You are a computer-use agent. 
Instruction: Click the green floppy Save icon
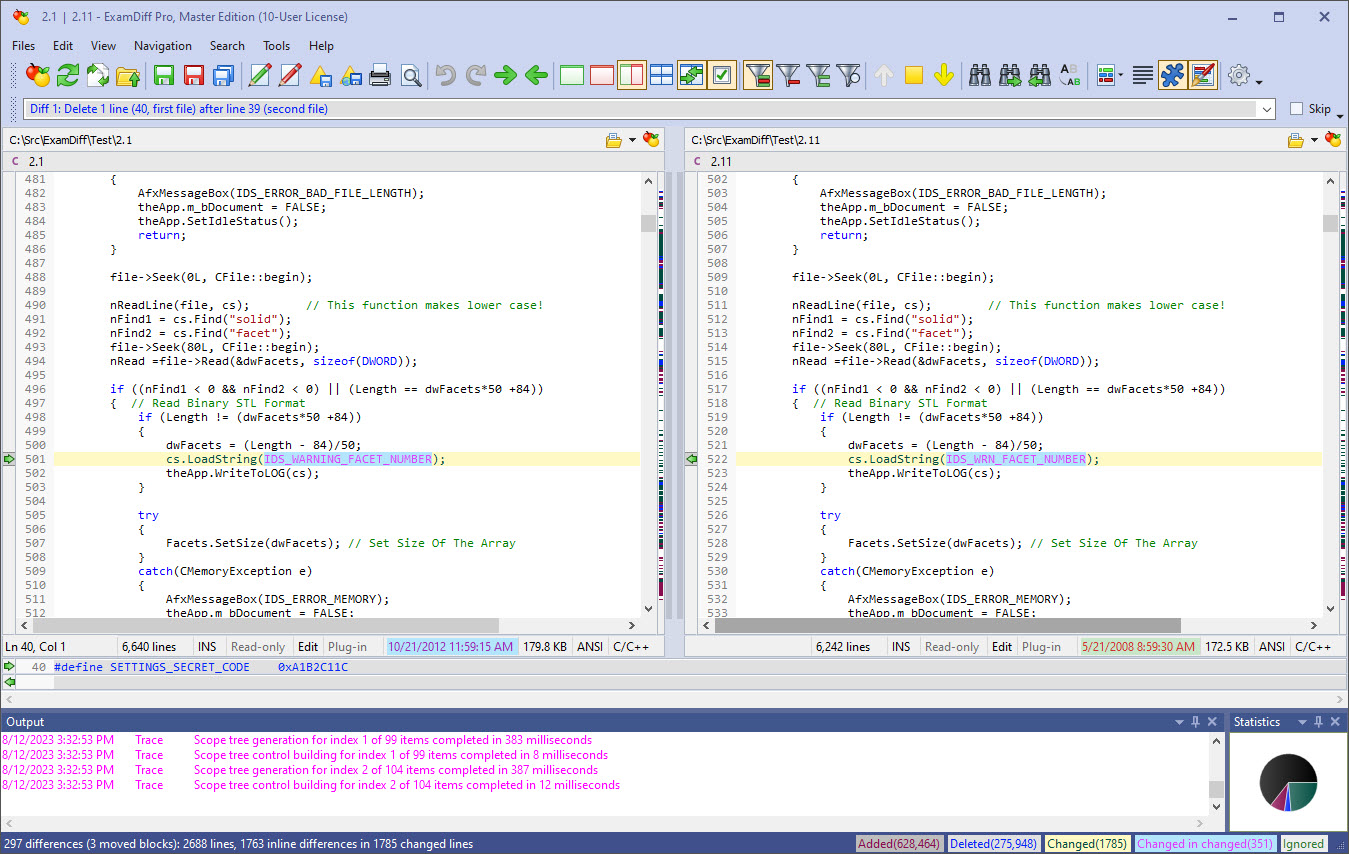point(164,75)
